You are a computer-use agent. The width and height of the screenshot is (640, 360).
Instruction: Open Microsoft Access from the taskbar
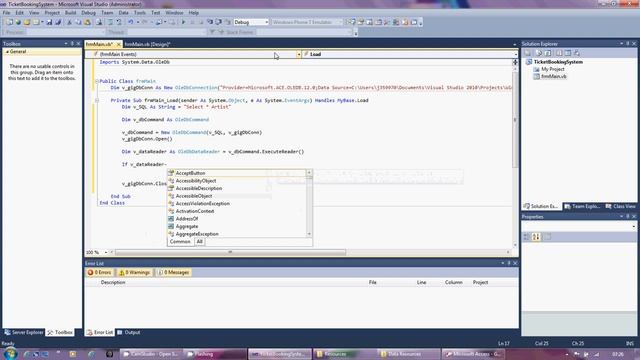(x=473, y=354)
